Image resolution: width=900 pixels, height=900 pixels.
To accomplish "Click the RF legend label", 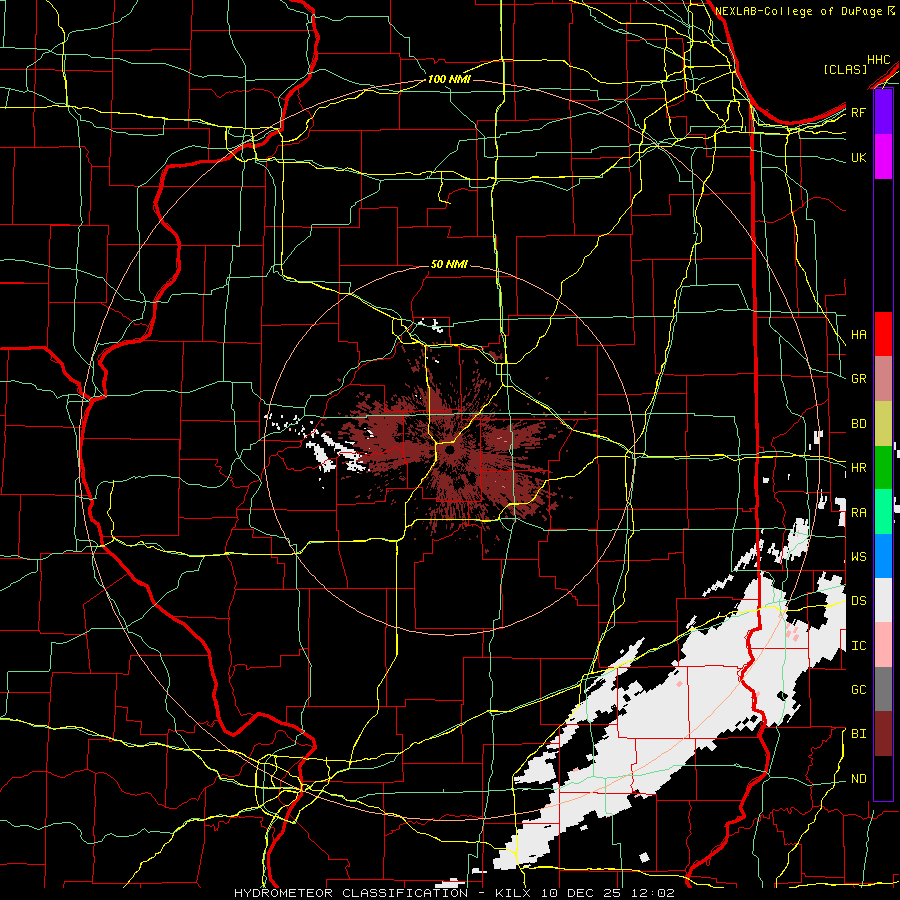I will coord(858,112).
